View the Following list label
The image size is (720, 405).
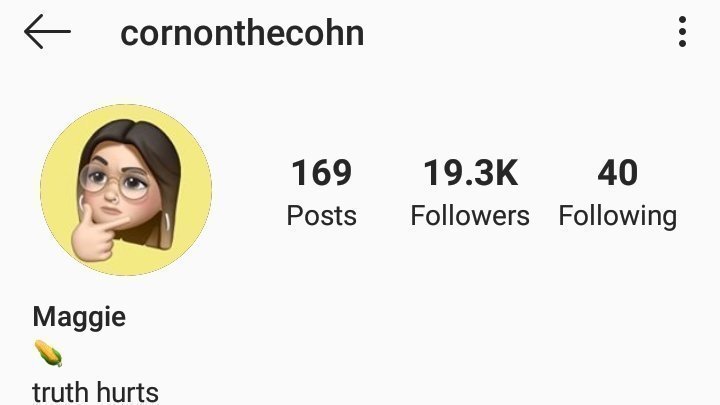pos(618,216)
